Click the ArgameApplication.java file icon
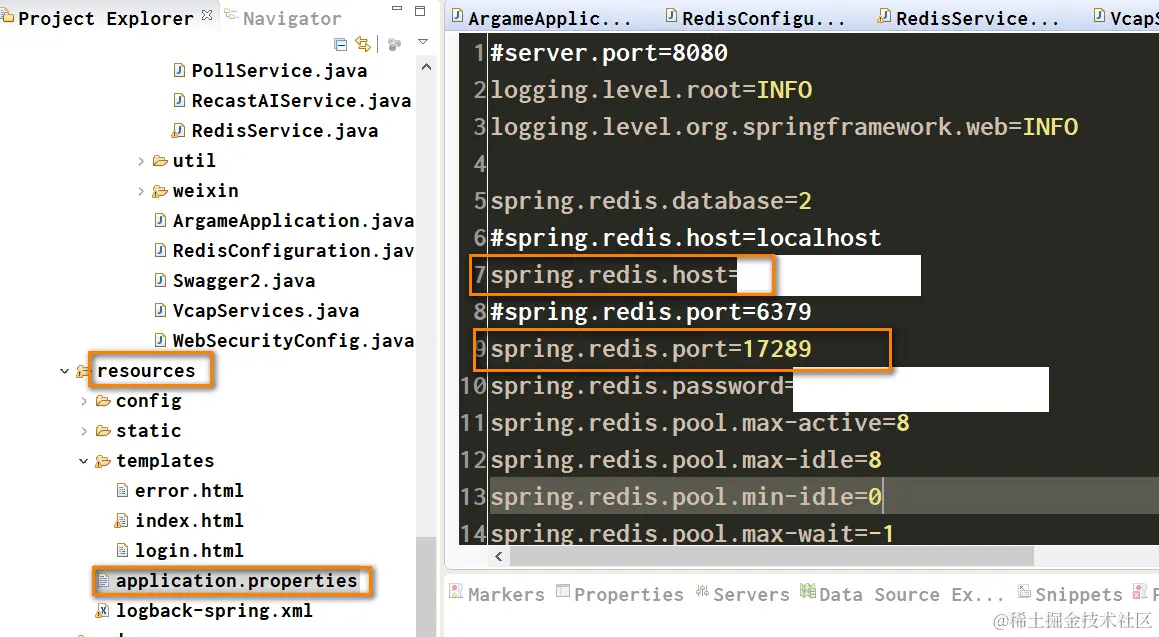Image resolution: width=1159 pixels, height=637 pixels. 160,220
